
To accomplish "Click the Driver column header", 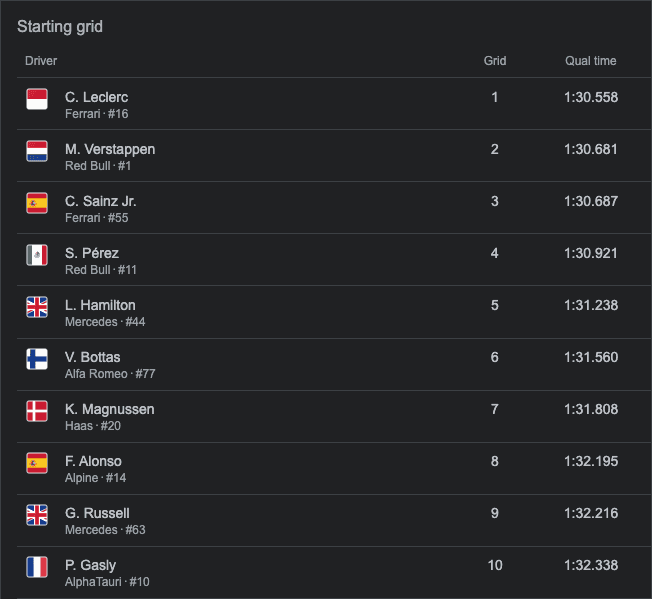I will click(41, 61).
